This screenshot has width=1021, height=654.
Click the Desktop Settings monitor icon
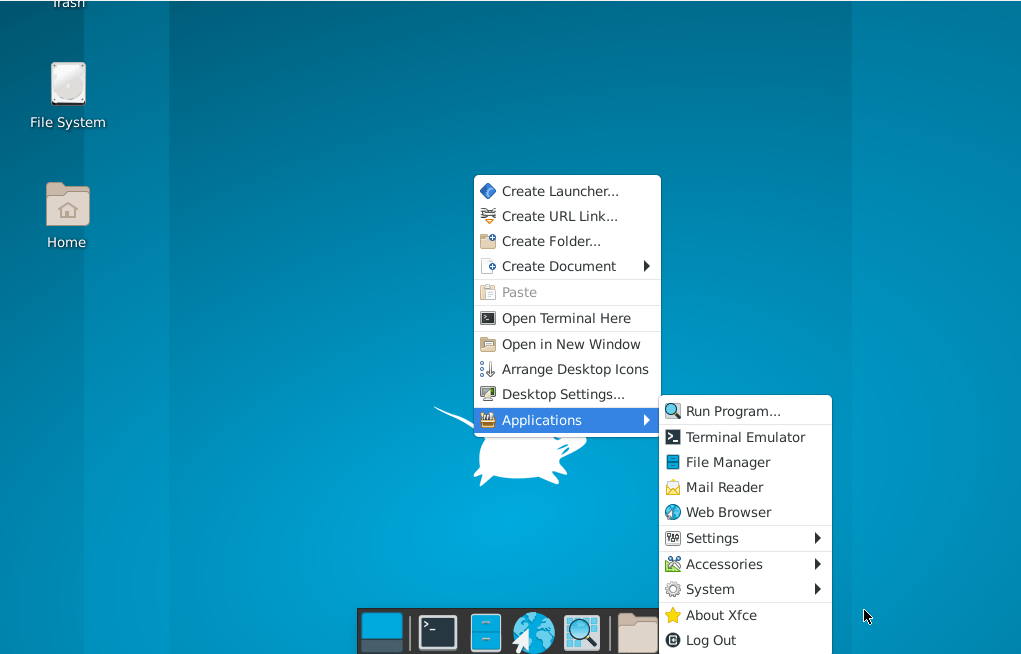pos(488,394)
